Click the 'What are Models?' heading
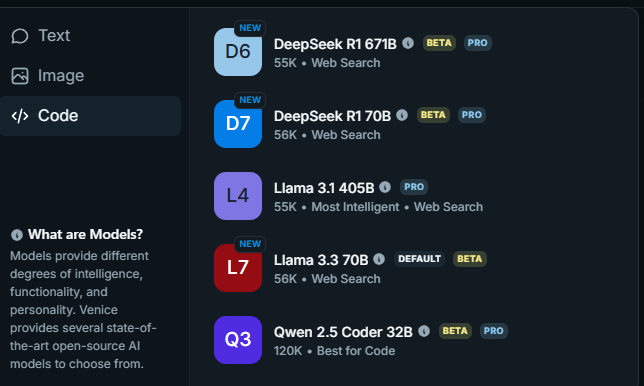Screen dimensions: 644x386 tap(85, 234)
